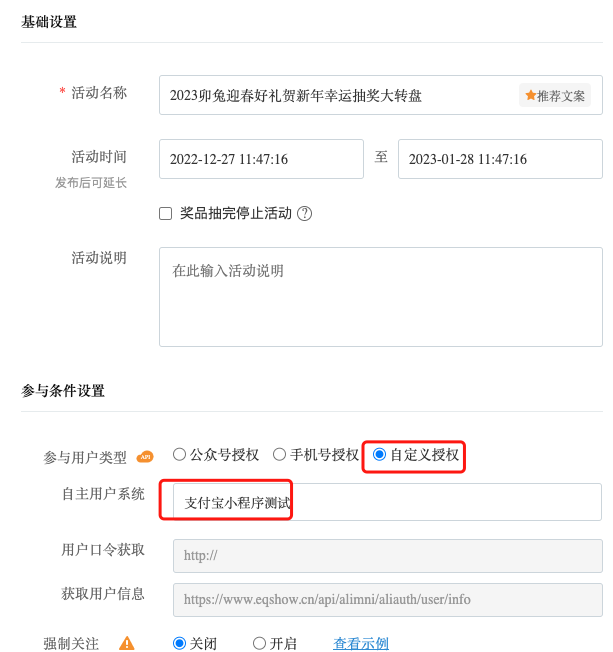Click the 参与条件设置 section heading
Viewport: 613px width, 652px height.
tap(63, 390)
